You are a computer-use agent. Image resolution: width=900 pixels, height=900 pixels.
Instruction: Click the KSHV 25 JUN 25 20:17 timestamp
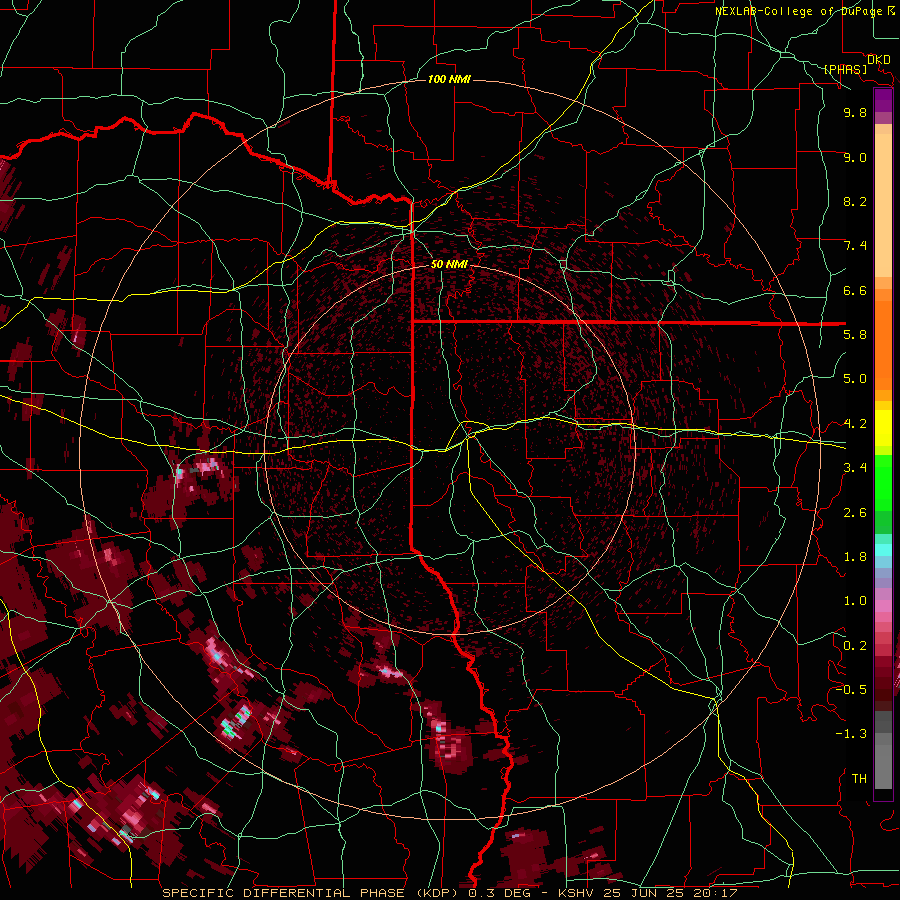coord(648,893)
